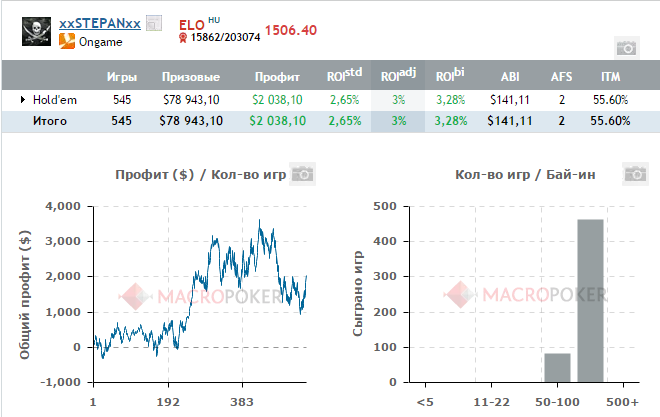The width and height of the screenshot is (660, 417).
Task: Click the tall gray bar in buy-in chart
Action: (591, 301)
